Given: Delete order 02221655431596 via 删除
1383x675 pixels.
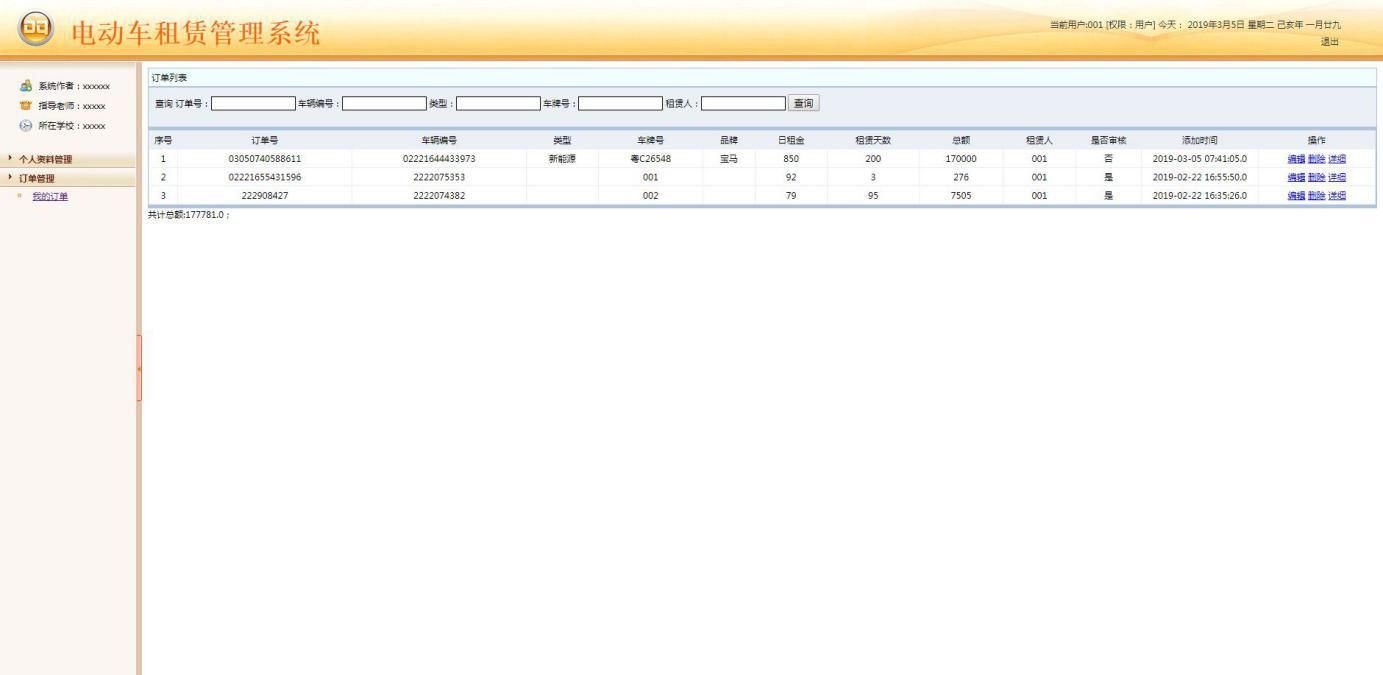Looking at the screenshot, I should (x=1316, y=177).
